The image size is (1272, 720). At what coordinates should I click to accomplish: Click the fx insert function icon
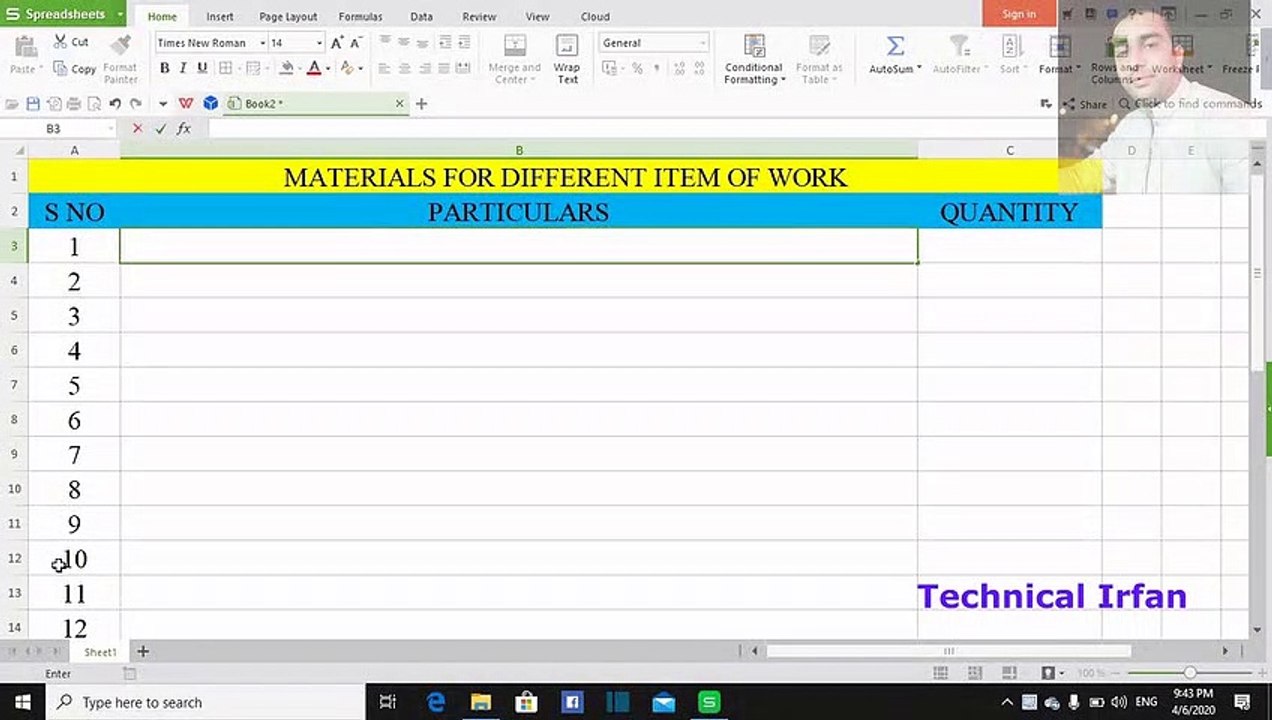pos(184,129)
